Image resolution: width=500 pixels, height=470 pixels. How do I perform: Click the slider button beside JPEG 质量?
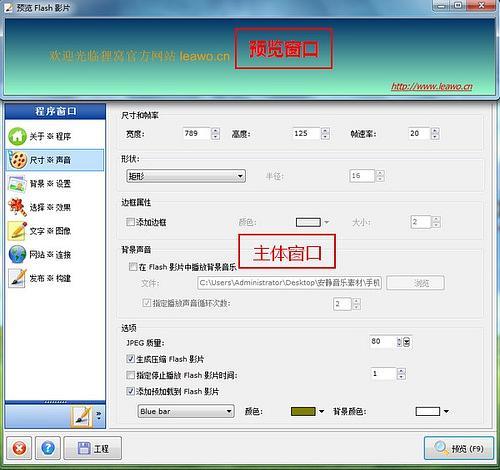pyautogui.click(x=406, y=342)
